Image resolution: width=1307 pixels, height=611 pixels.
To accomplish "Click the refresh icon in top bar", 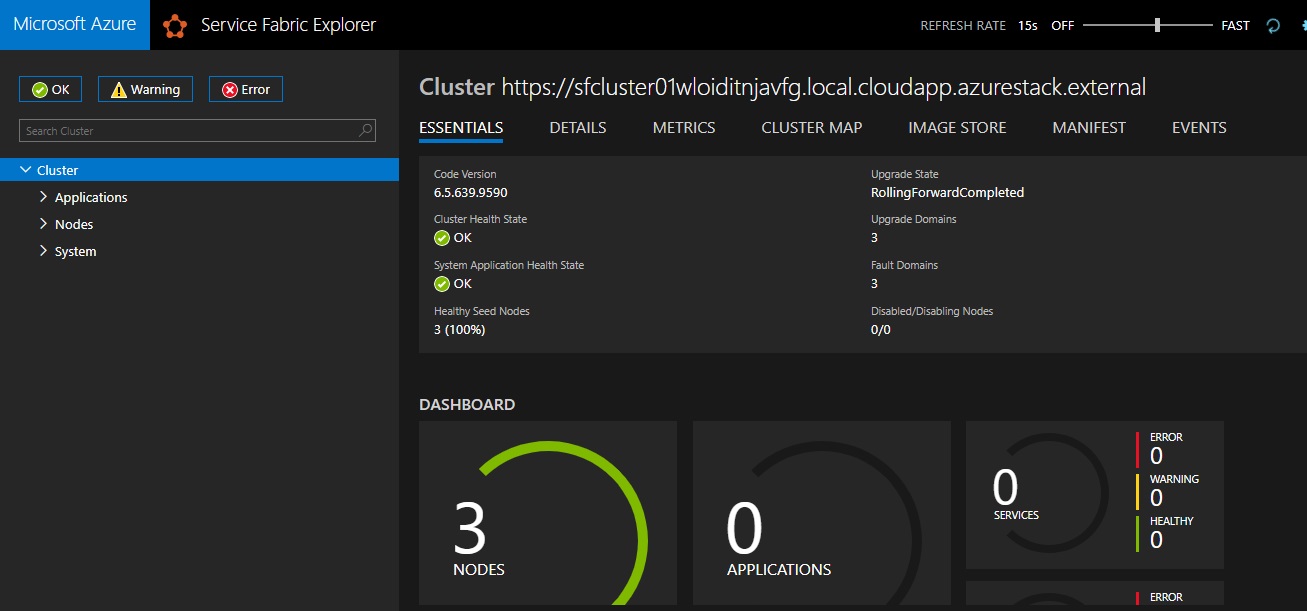I will pos(1273,26).
